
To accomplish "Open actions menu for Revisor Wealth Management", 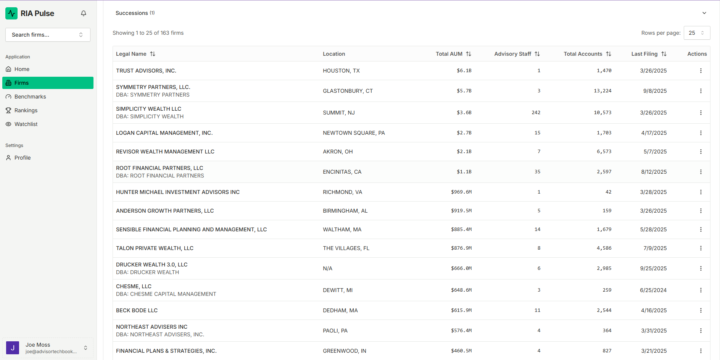I will click(x=701, y=152).
